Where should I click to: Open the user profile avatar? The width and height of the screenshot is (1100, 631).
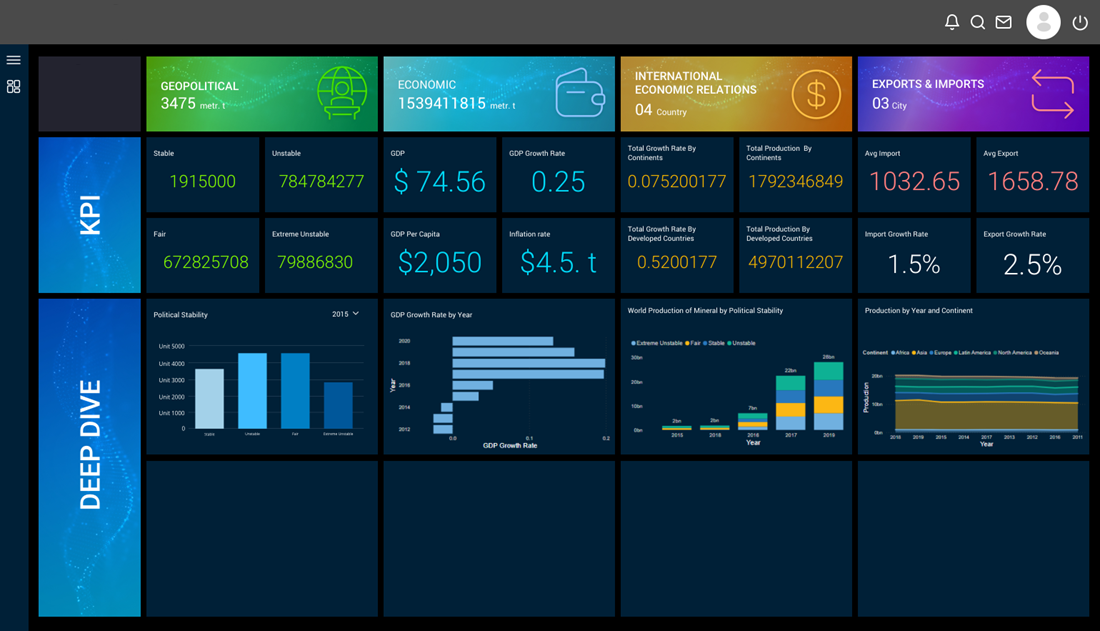tap(1043, 21)
